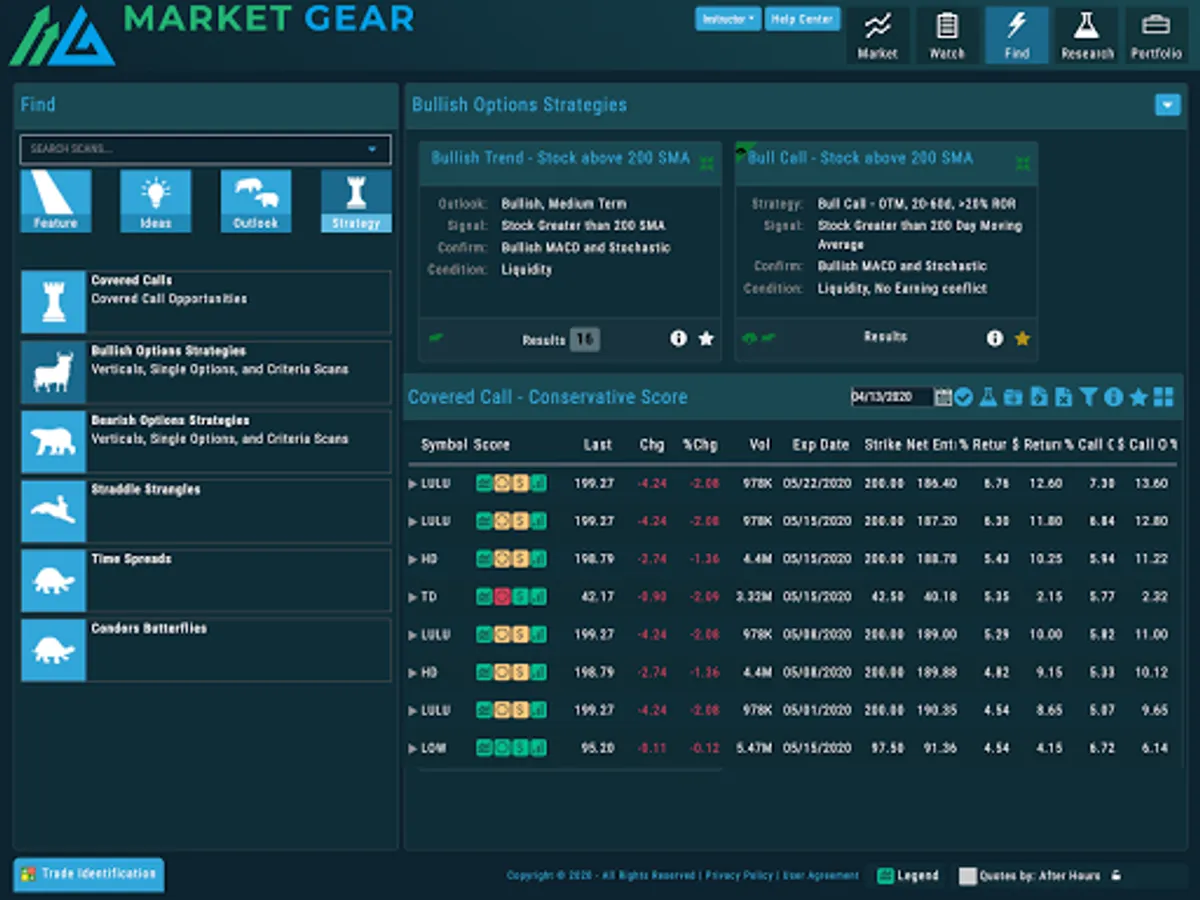
Task: Click grid layout icon in Covered Call toolbar
Action: [x=1163, y=397]
